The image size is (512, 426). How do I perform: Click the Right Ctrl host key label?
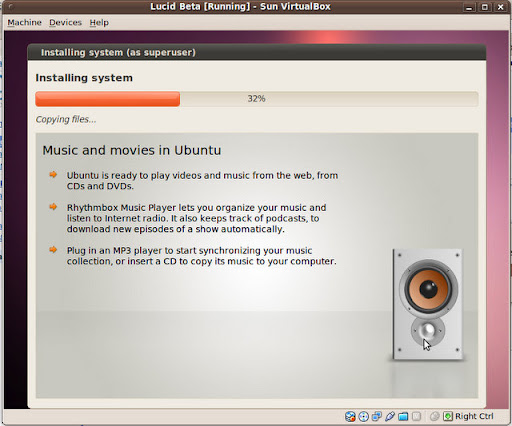474,416
